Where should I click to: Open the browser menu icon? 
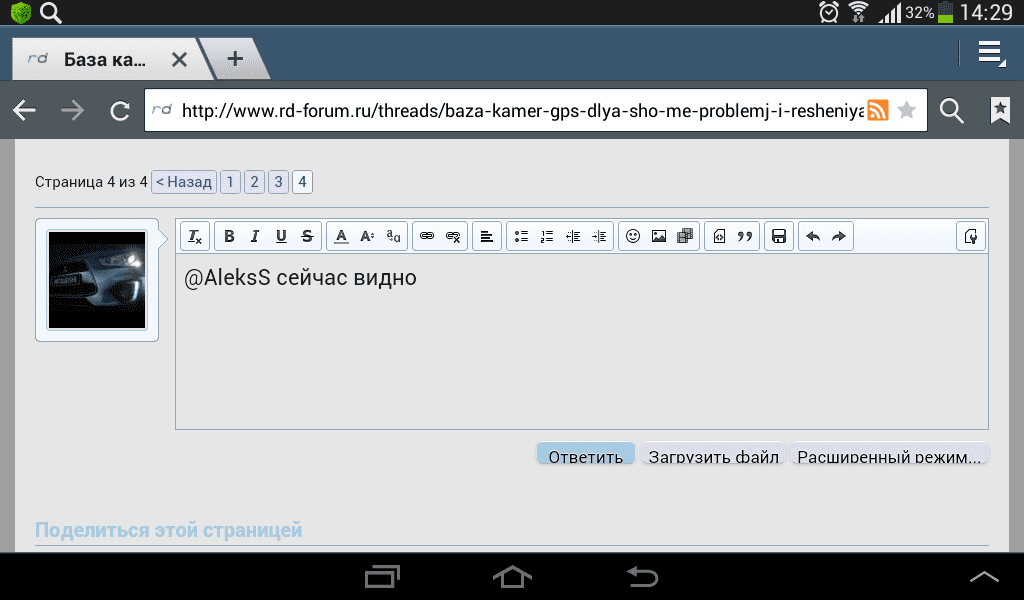point(990,54)
